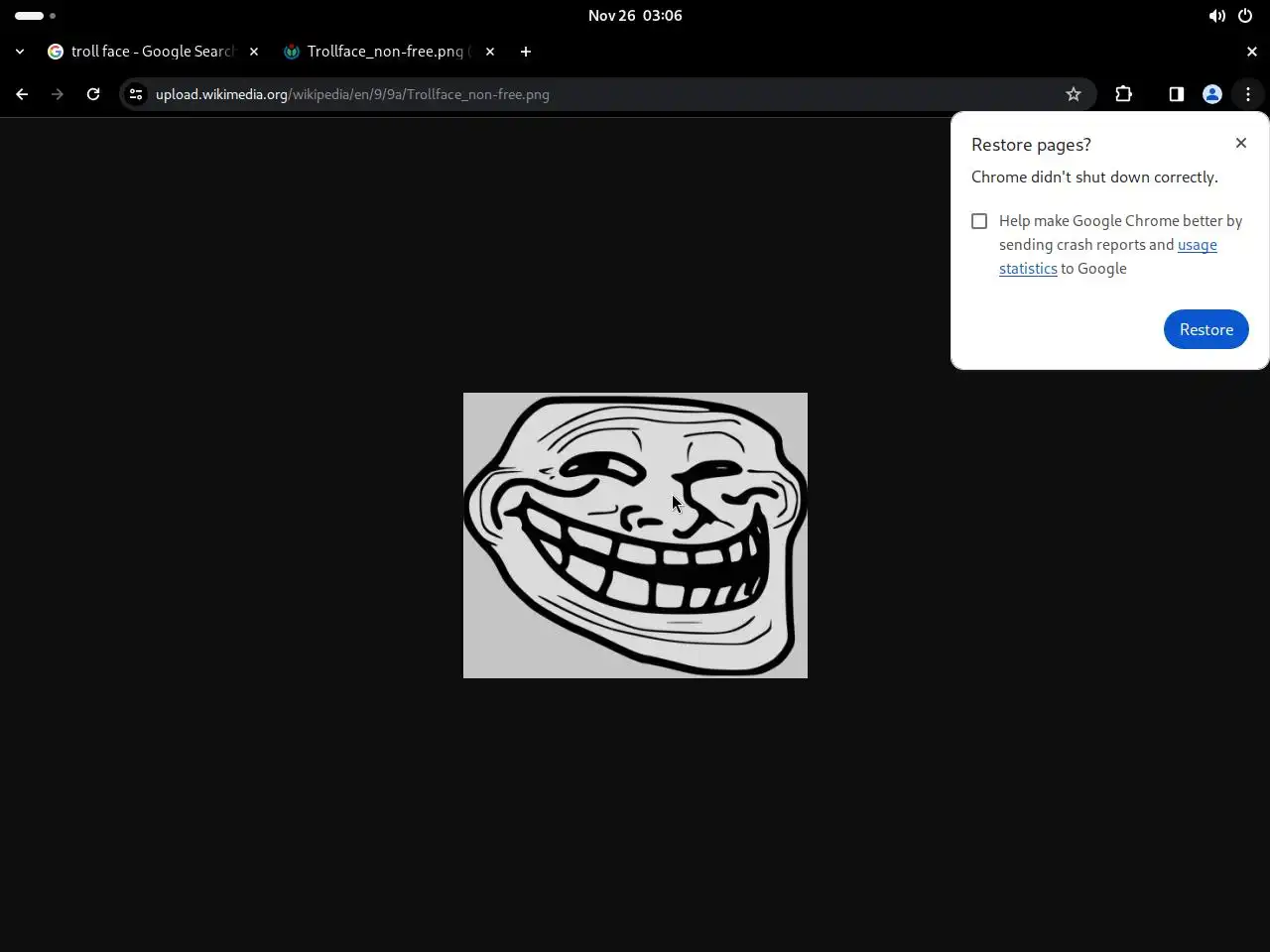
Task: Enable sending crash reports checkbox
Action: click(979, 221)
